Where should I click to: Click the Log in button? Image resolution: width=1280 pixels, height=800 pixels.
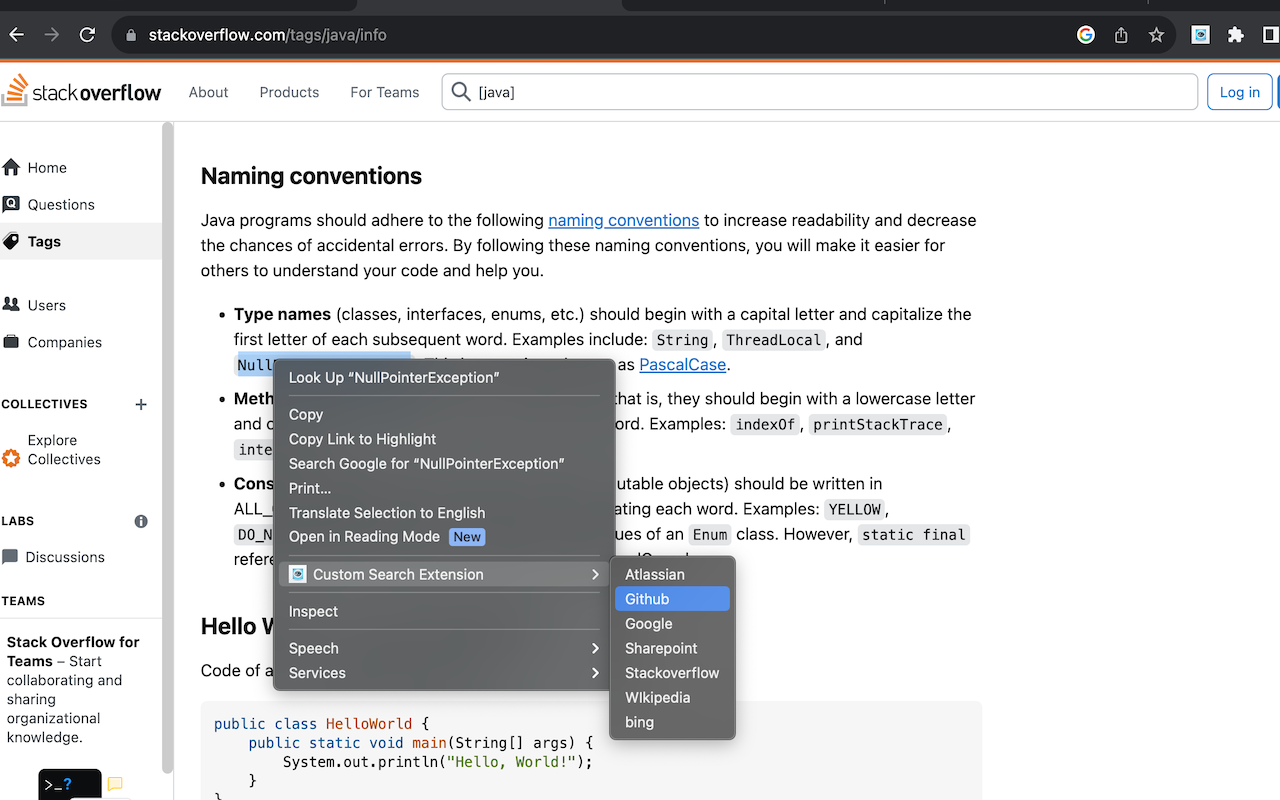pos(1239,92)
